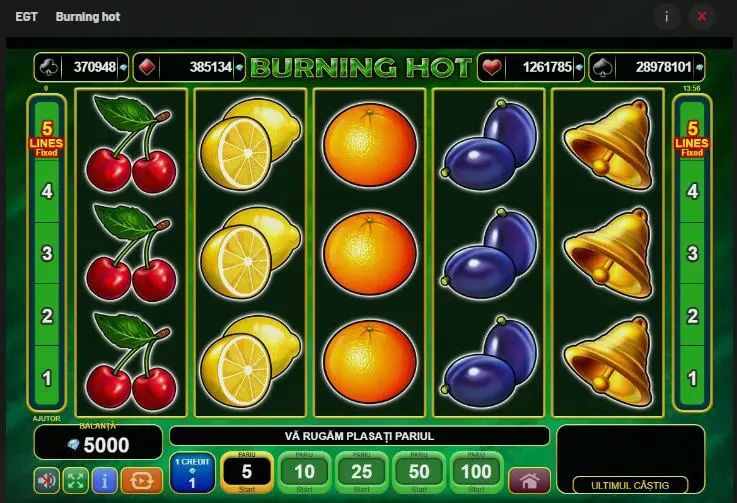Start spin with bet 5
Image resolution: width=737 pixels, height=503 pixels.
247,472
